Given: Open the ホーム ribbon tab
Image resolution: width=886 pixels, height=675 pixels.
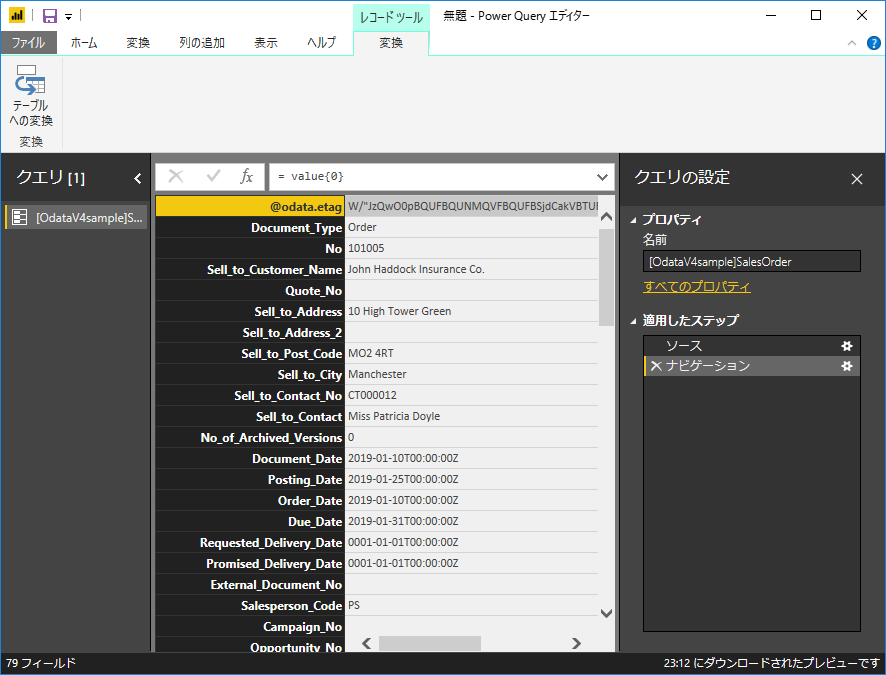Looking at the screenshot, I should [84, 43].
